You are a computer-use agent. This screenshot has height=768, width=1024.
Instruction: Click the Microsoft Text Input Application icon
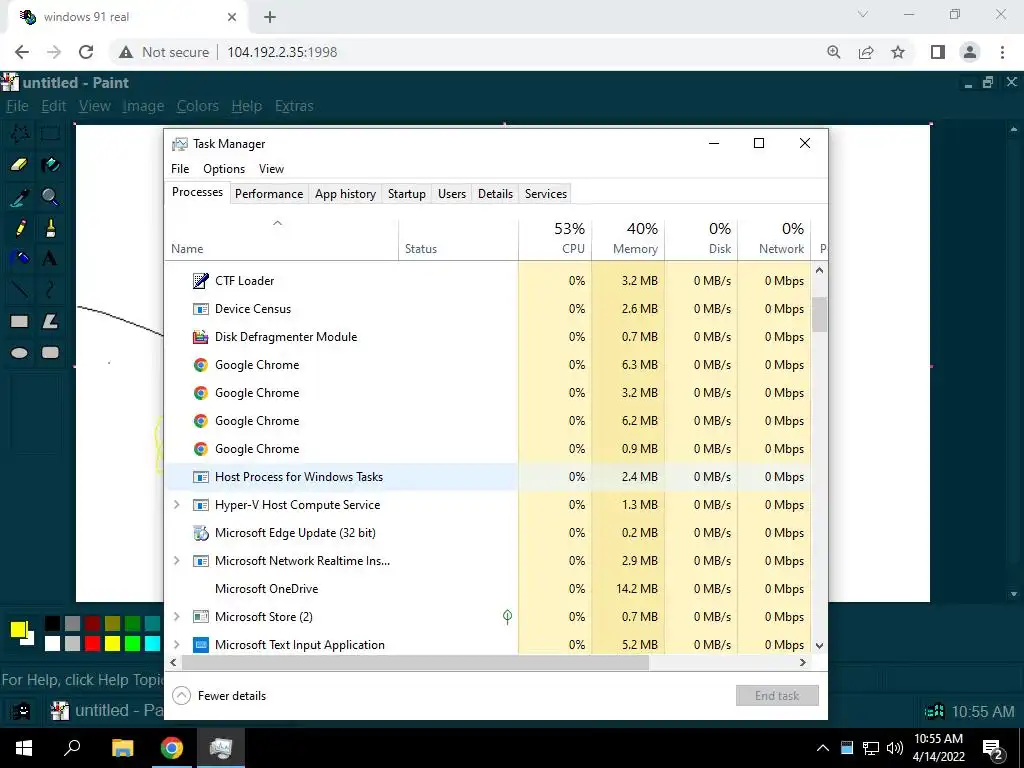[x=200, y=645]
